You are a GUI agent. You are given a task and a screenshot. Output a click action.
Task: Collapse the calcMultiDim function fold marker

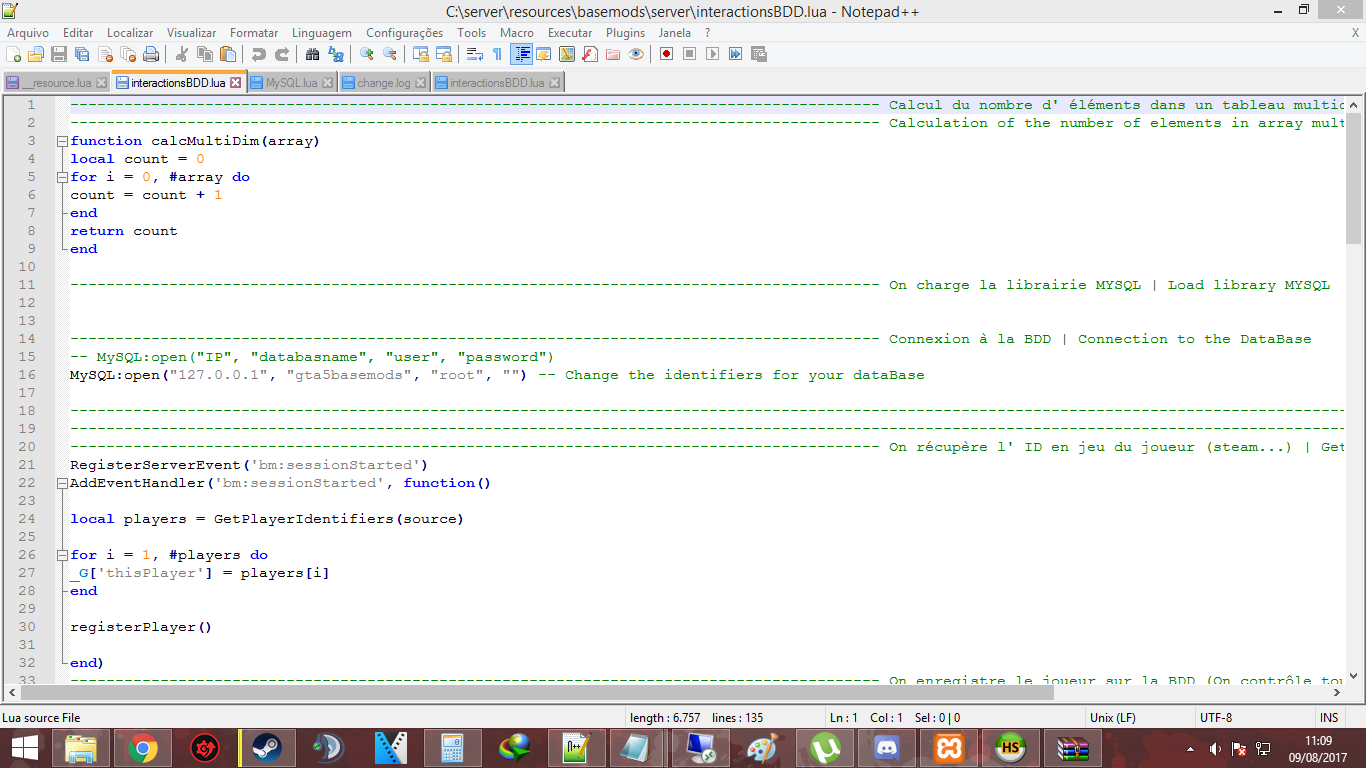(x=61, y=141)
